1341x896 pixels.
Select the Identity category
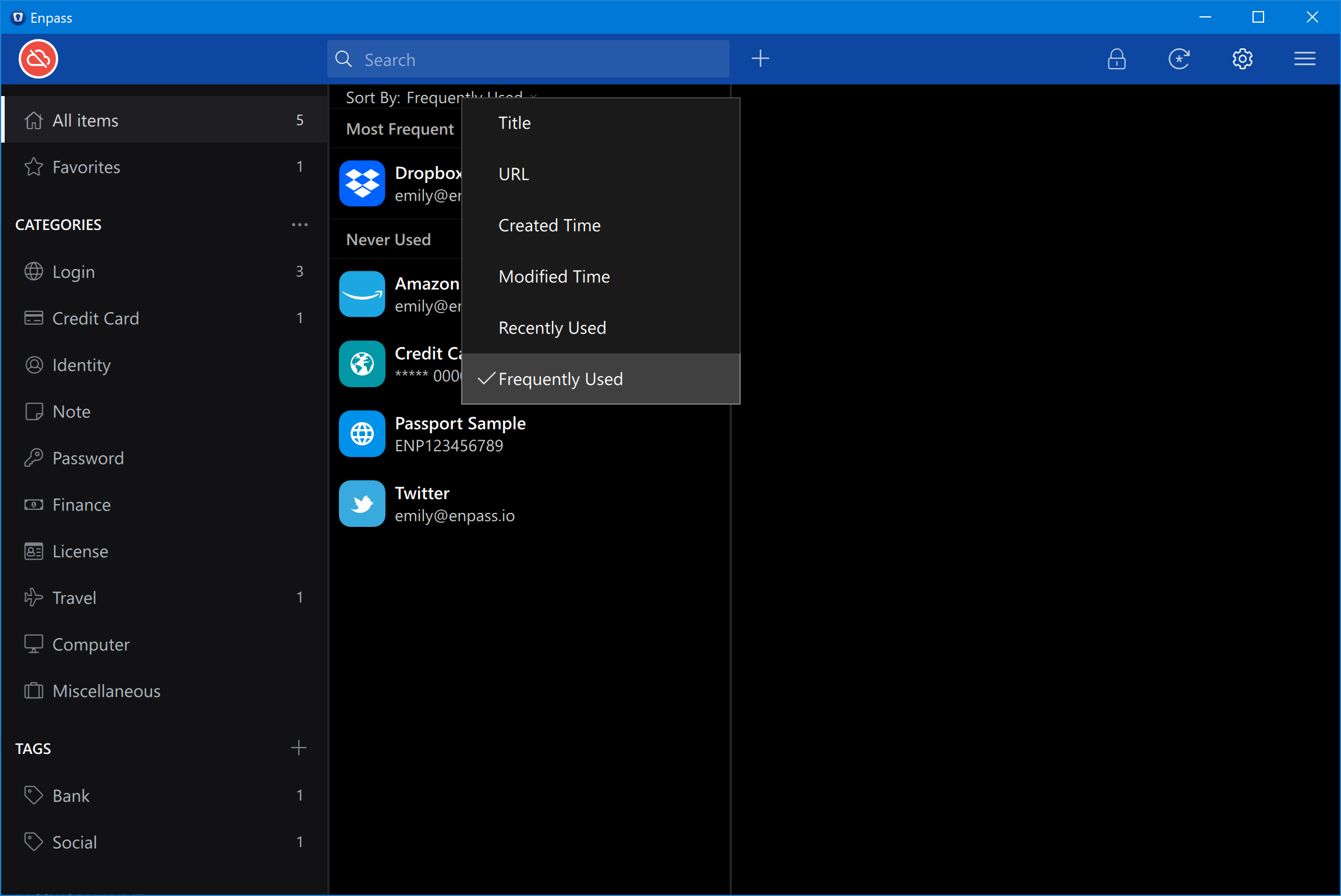pyautogui.click(x=165, y=364)
